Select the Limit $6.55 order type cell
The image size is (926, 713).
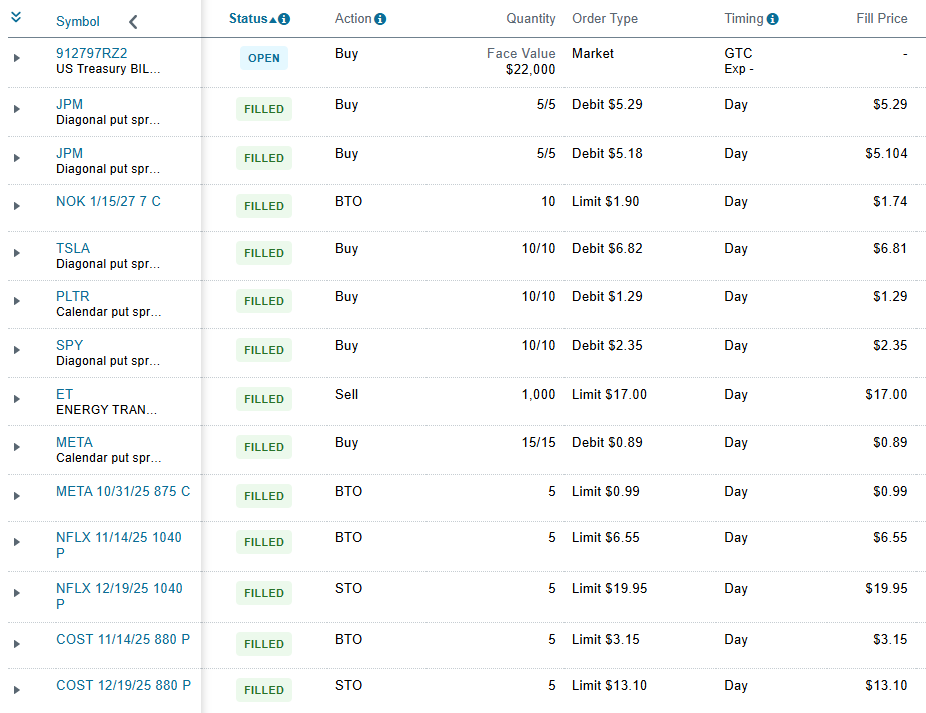605,538
